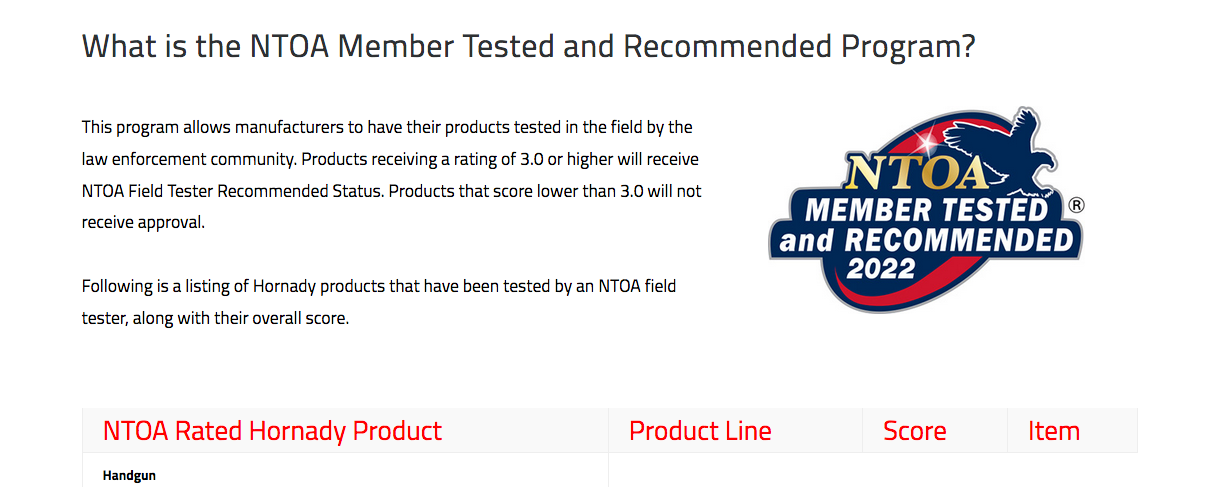Viewport: 1207px width, 487px height.
Task: Click the empty Product Line cell beside Handgun
Action: click(735, 472)
